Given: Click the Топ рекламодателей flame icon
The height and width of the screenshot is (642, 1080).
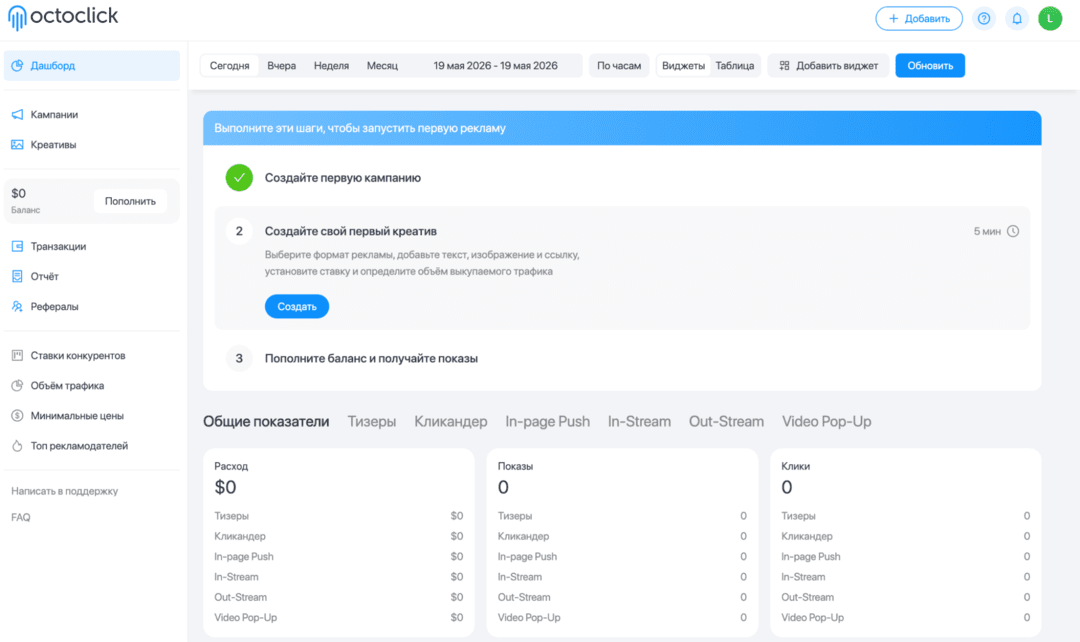Looking at the screenshot, I should 17,446.
